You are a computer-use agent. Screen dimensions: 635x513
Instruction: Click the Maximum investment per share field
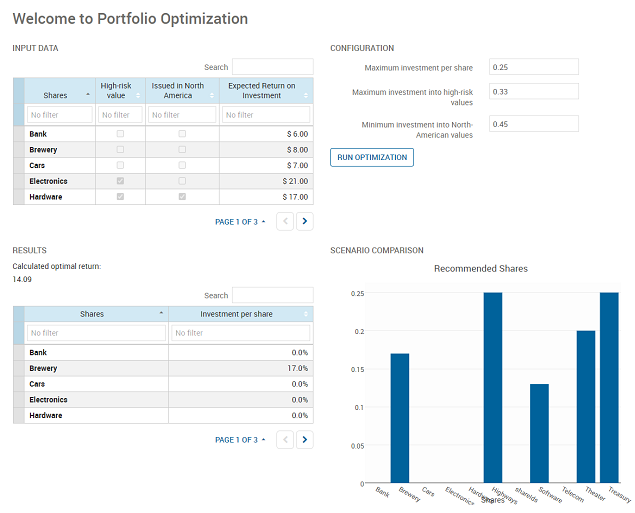click(534, 67)
